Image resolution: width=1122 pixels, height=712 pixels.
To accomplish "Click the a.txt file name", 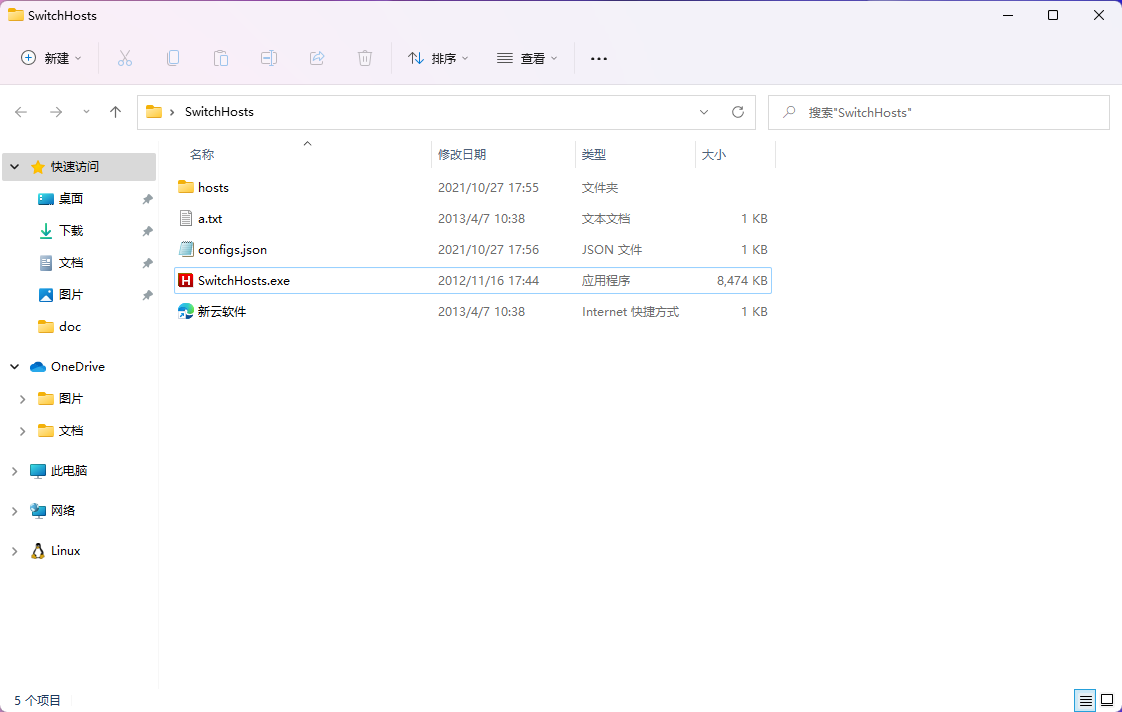I will (210, 219).
